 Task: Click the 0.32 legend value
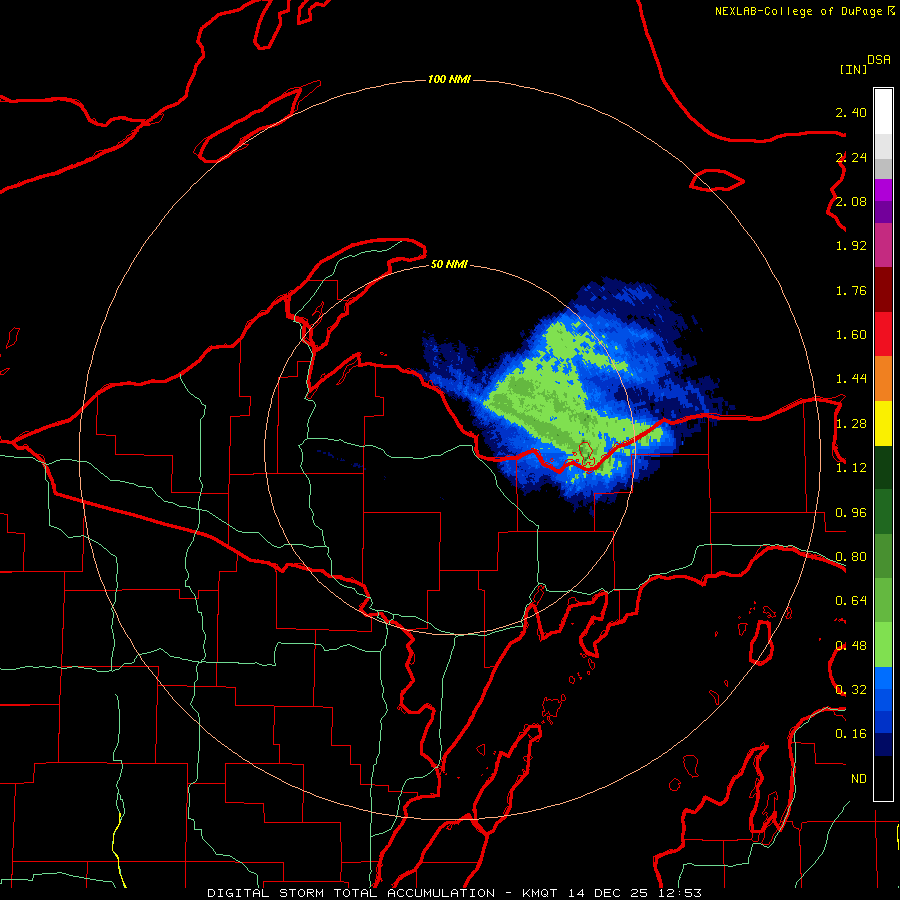click(x=851, y=690)
